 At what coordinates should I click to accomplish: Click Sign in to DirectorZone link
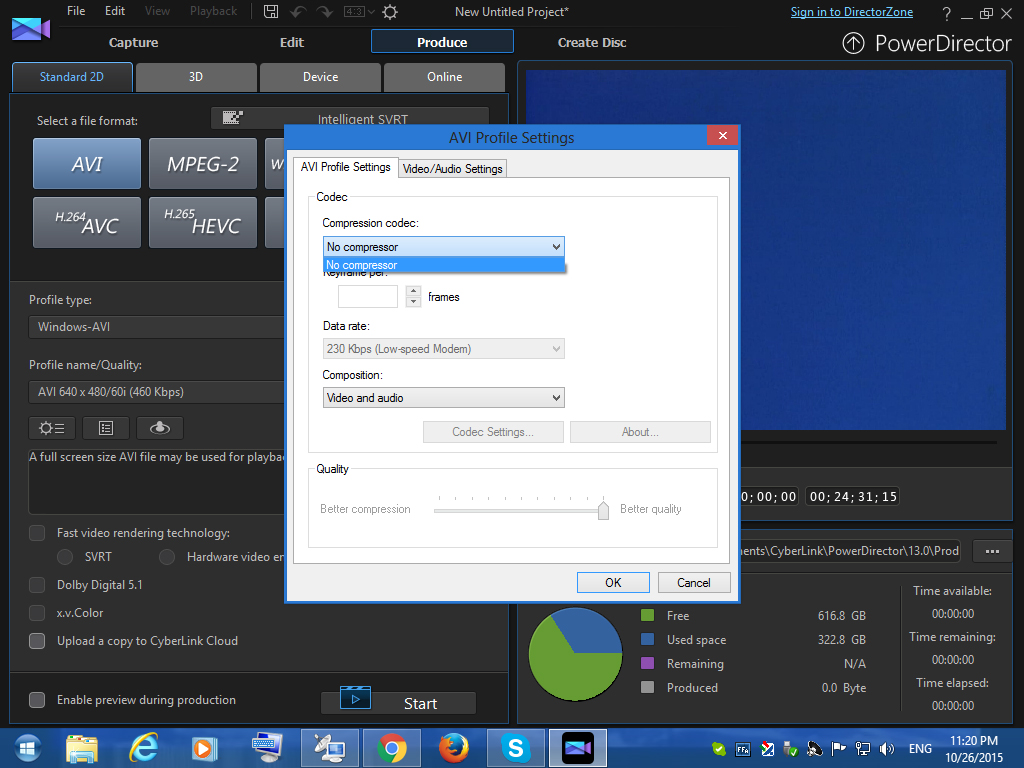[852, 12]
